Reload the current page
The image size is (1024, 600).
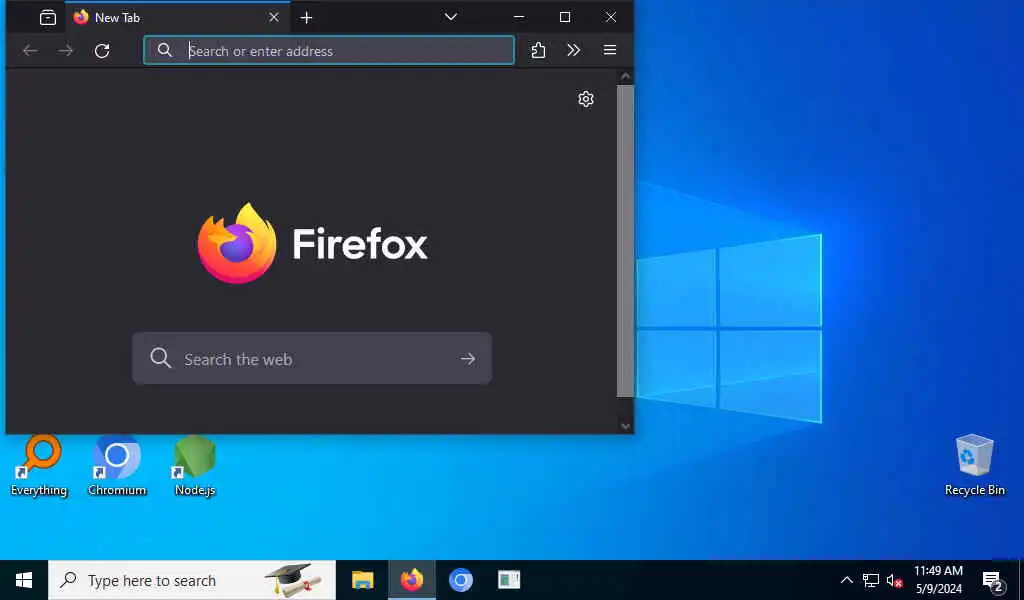[x=102, y=50]
